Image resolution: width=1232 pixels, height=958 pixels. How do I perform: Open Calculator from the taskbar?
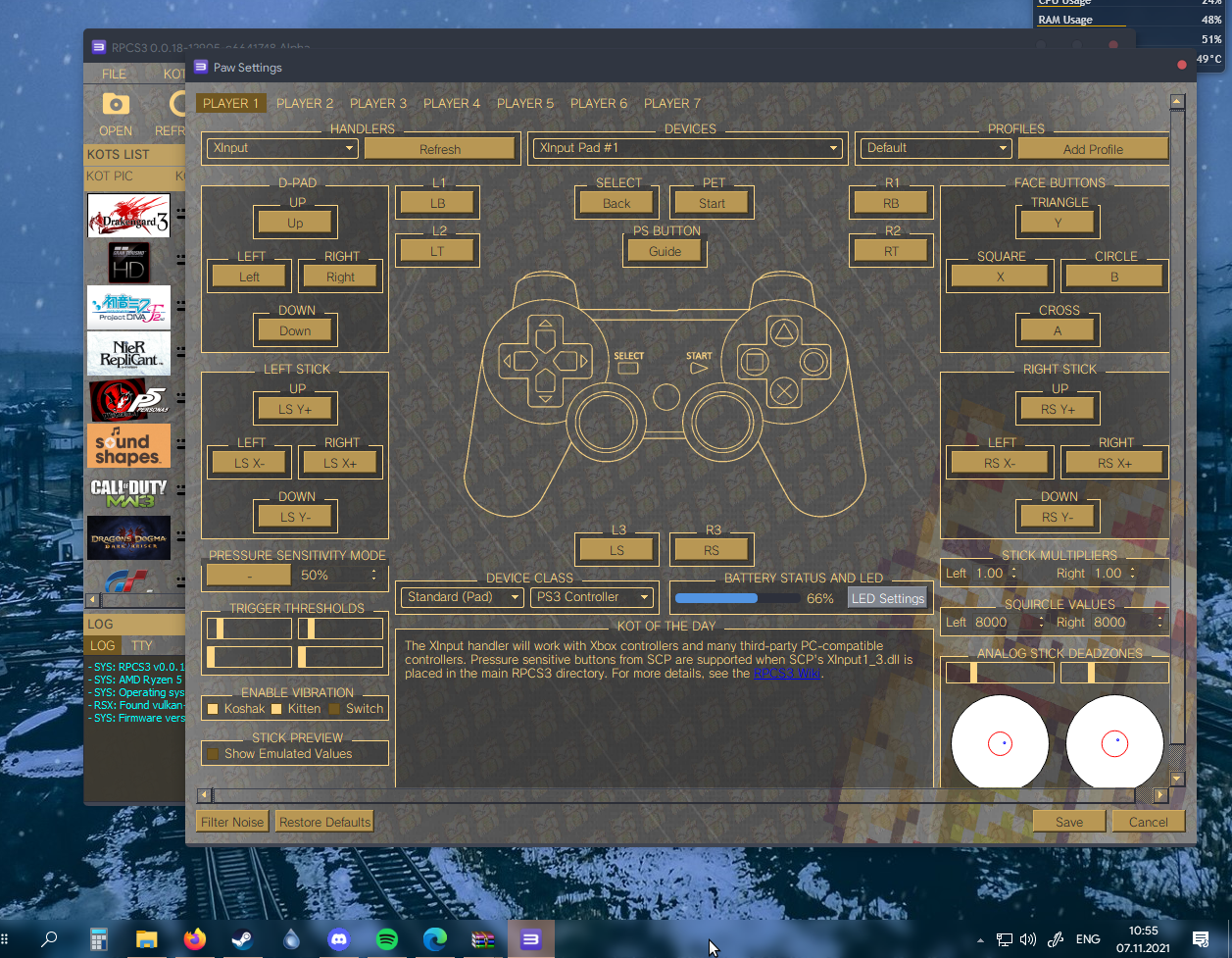tap(99, 939)
